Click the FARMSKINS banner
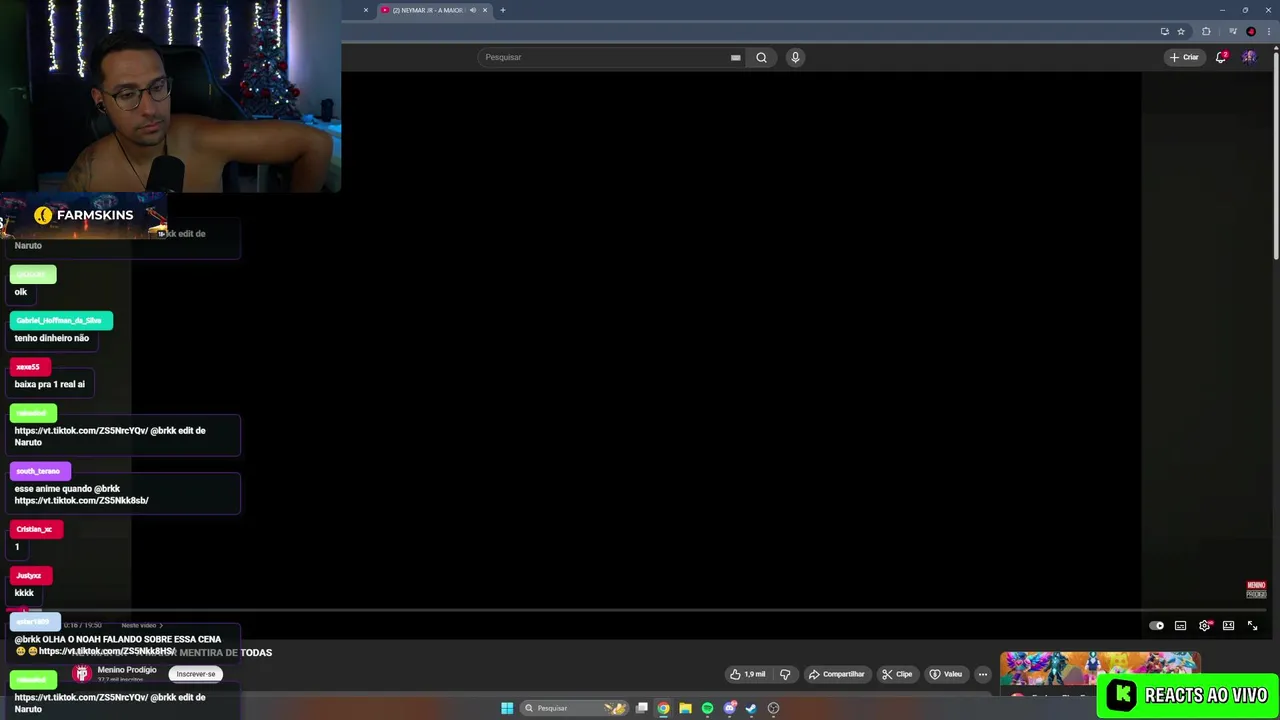1280x720 pixels. [84, 215]
